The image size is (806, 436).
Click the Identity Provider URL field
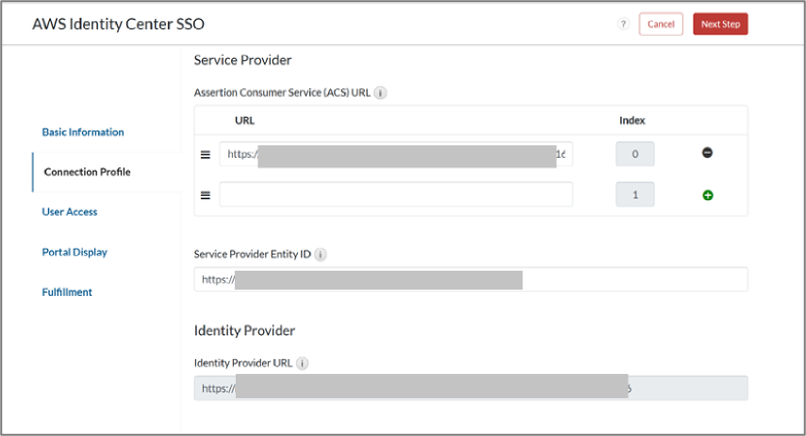tap(471, 388)
